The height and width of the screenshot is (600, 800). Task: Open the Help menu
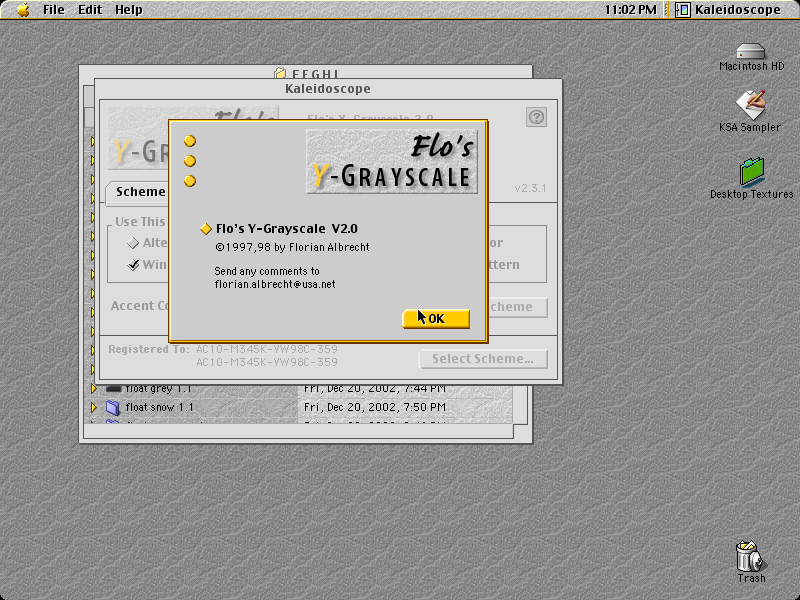[x=129, y=10]
